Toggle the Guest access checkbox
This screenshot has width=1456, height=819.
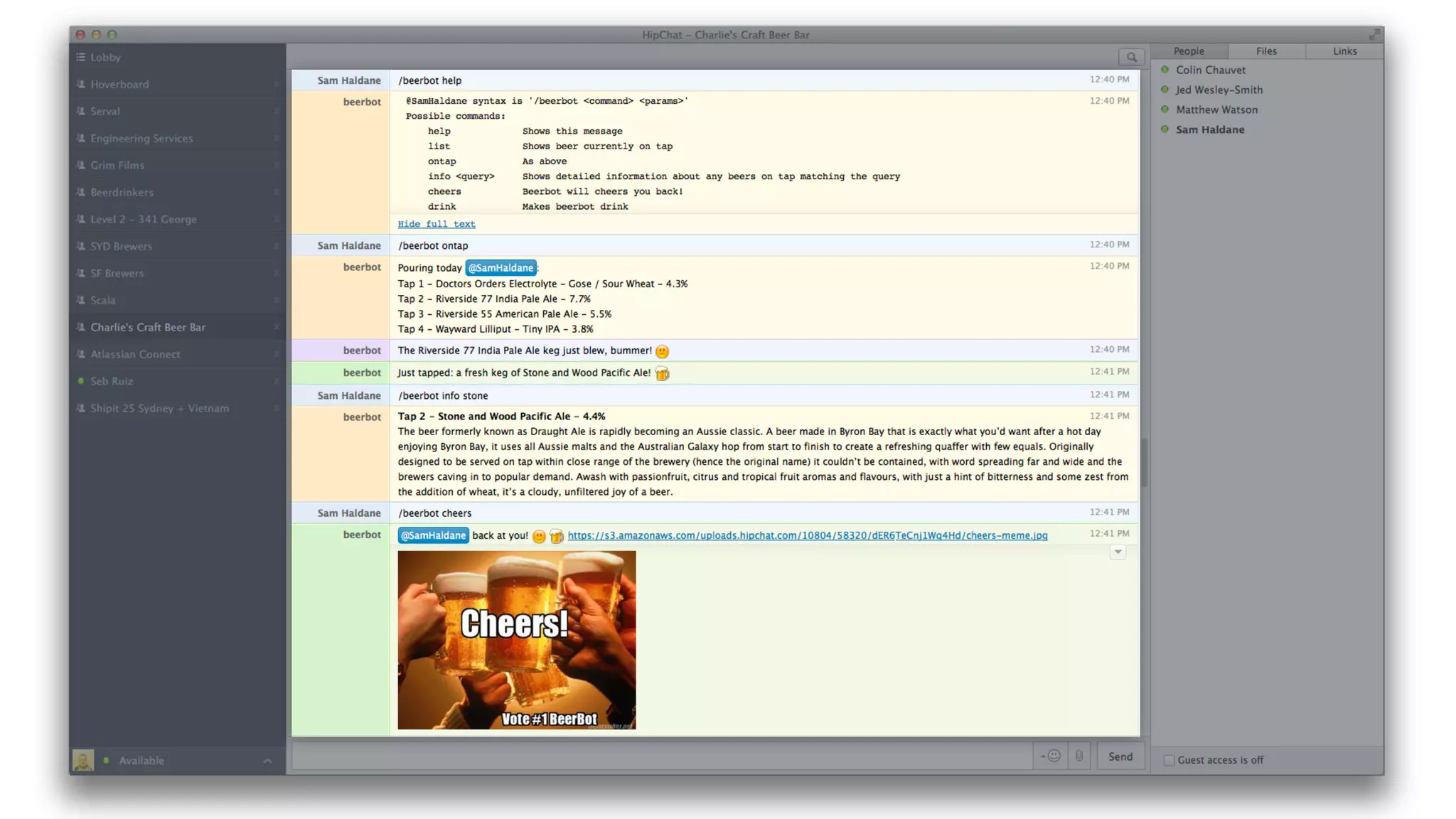pyautogui.click(x=1169, y=760)
